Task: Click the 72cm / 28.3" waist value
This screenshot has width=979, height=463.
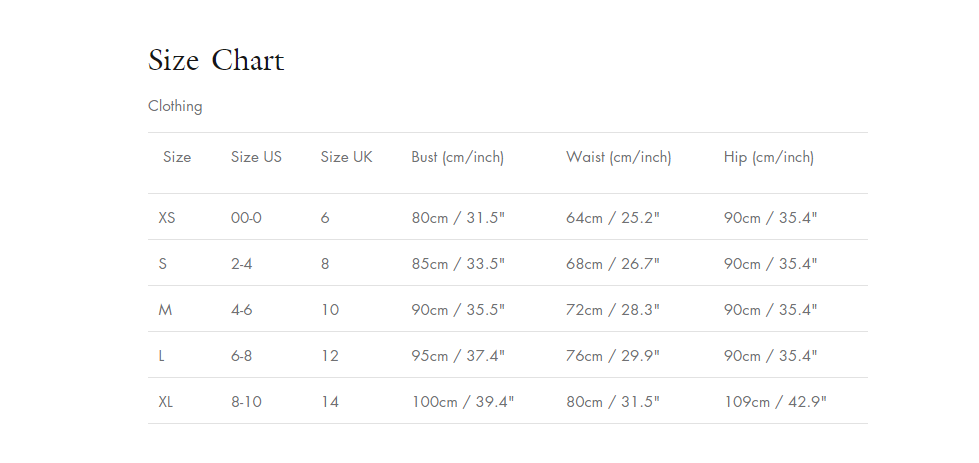Action: click(613, 310)
